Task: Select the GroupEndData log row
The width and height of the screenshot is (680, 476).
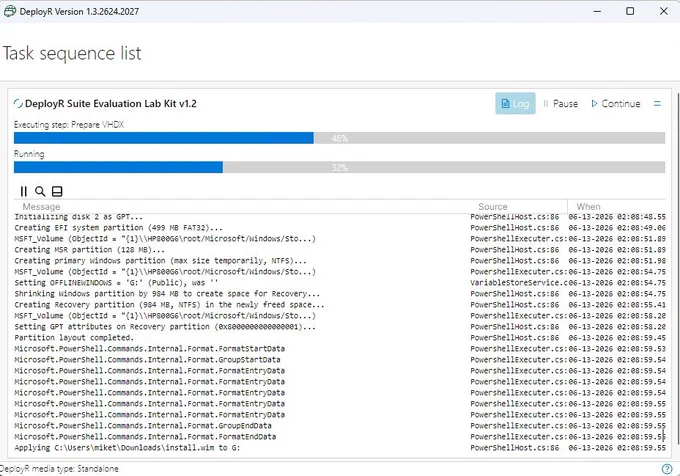Action: [340, 426]
